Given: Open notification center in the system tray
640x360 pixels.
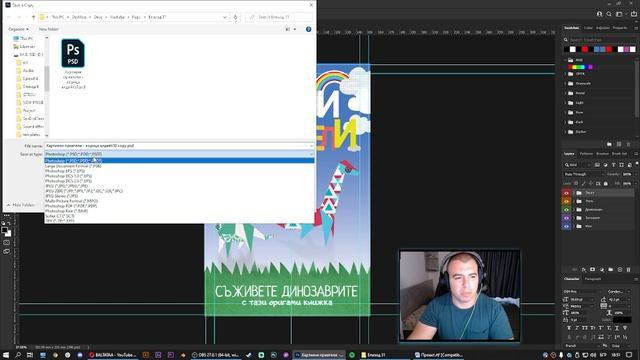Looking at the screenshot, I should (x=629, y=355).
